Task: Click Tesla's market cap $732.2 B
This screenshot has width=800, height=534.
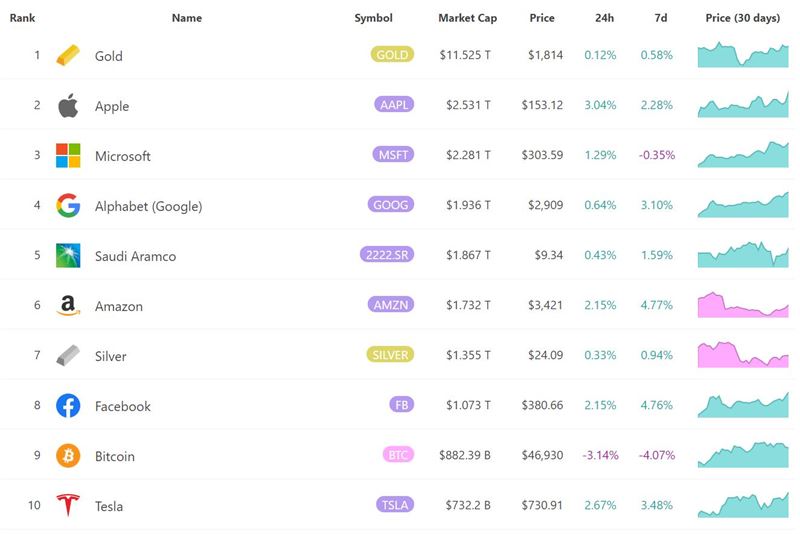Action: click(468, 505)
